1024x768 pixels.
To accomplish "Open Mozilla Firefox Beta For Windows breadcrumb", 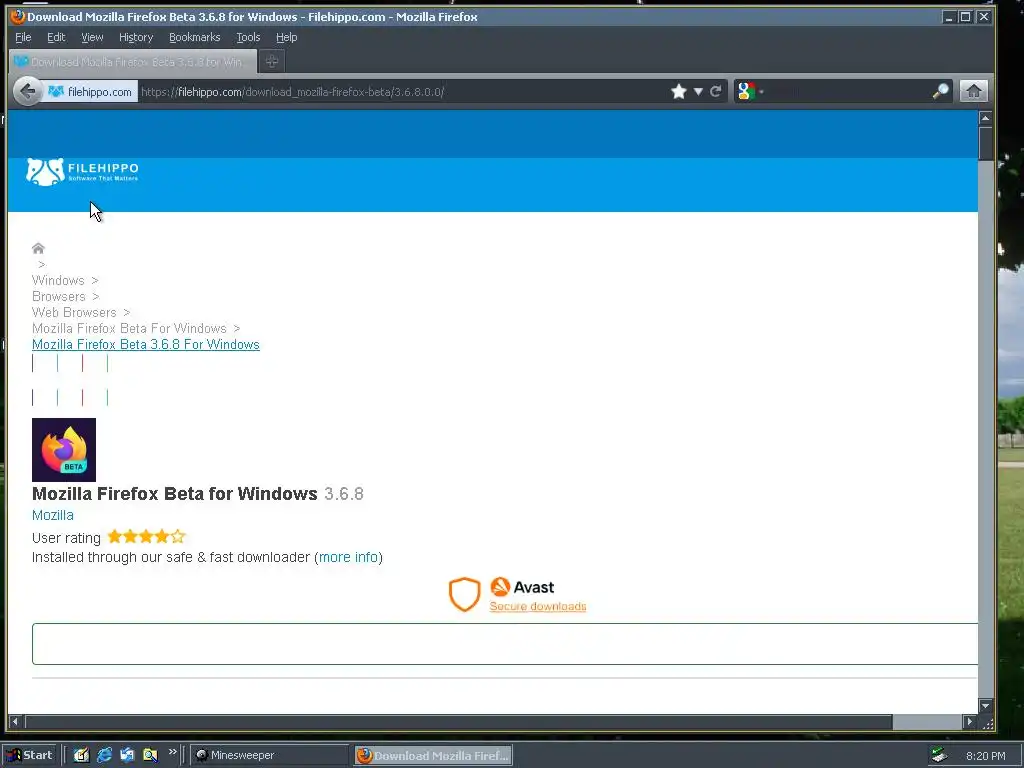I will 129,328.
